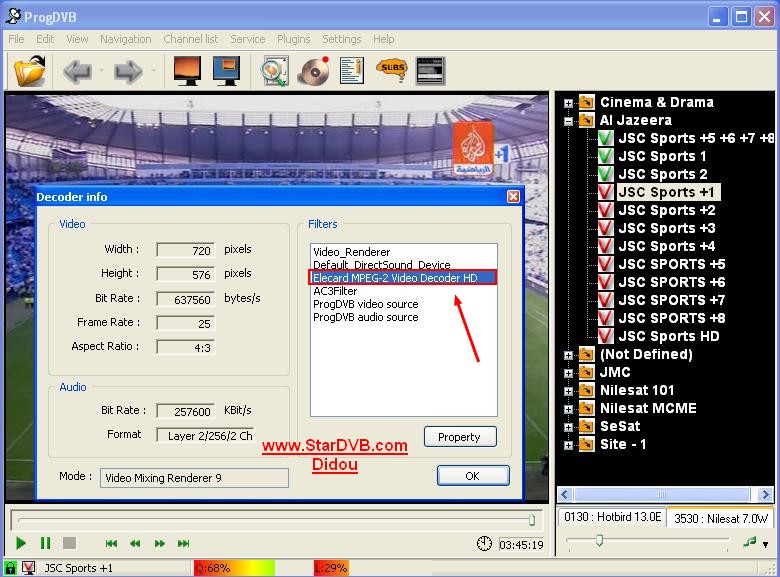Image resolution: width=780 pixels, height=577 pixels.
Task: Open the teletext toolbar icon
Action: [430, 71]
